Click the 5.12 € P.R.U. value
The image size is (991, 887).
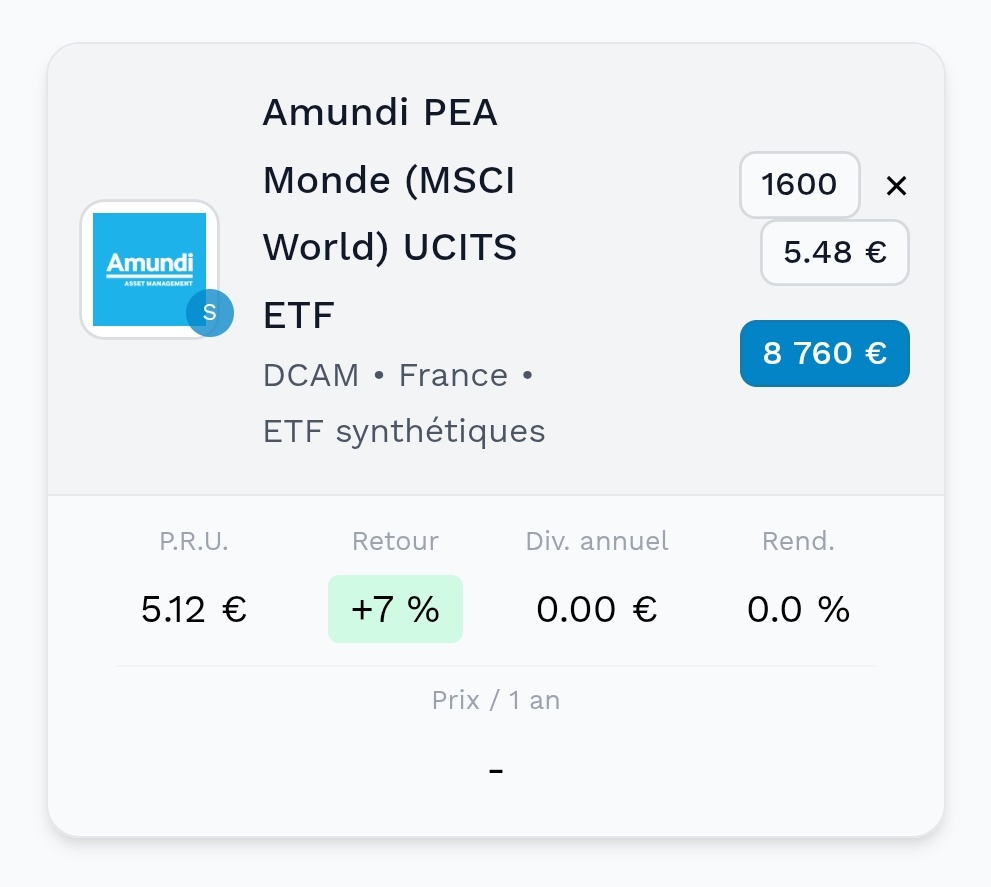[x=194, y=609]
